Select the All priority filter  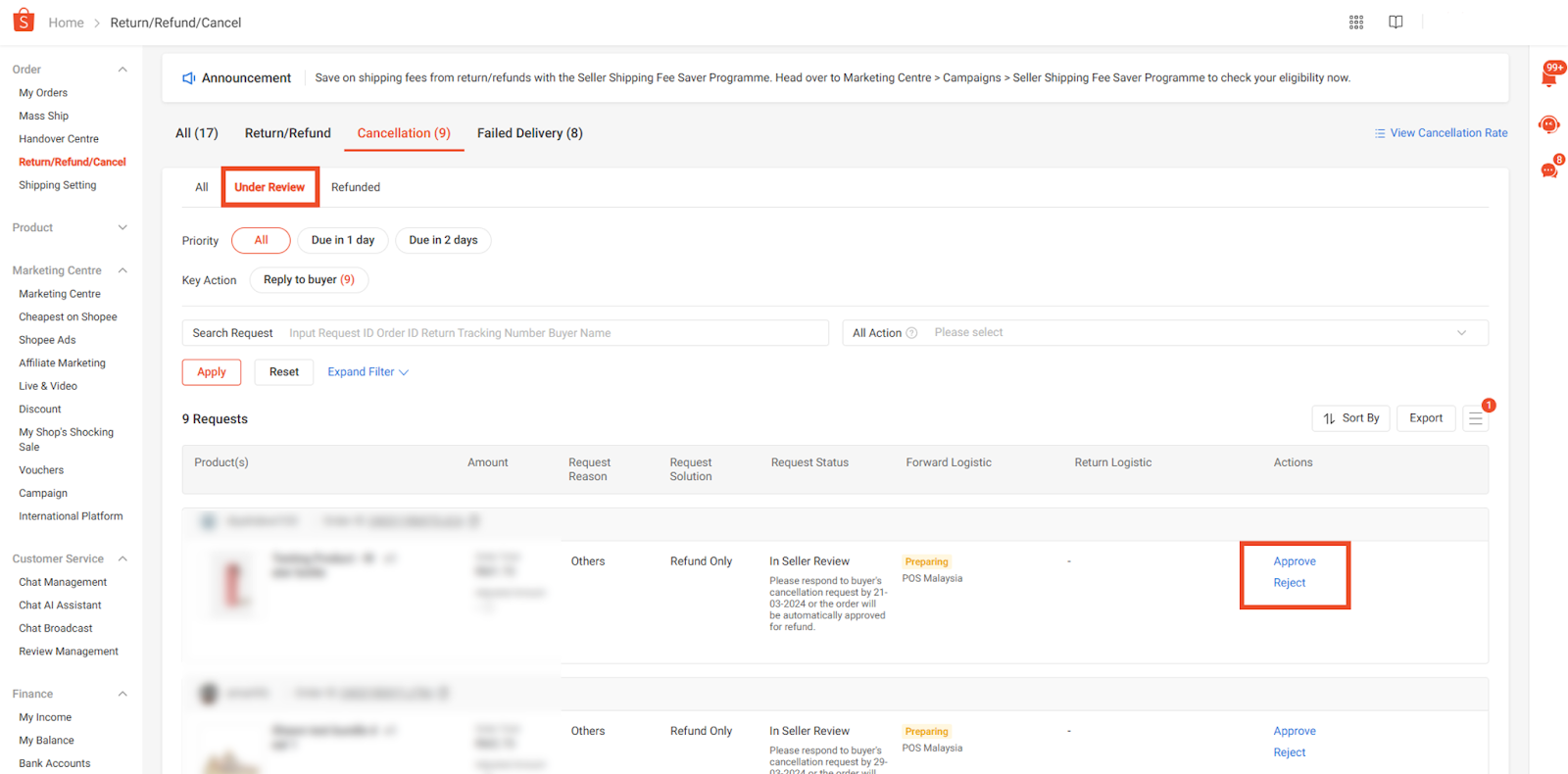point(261,240)
